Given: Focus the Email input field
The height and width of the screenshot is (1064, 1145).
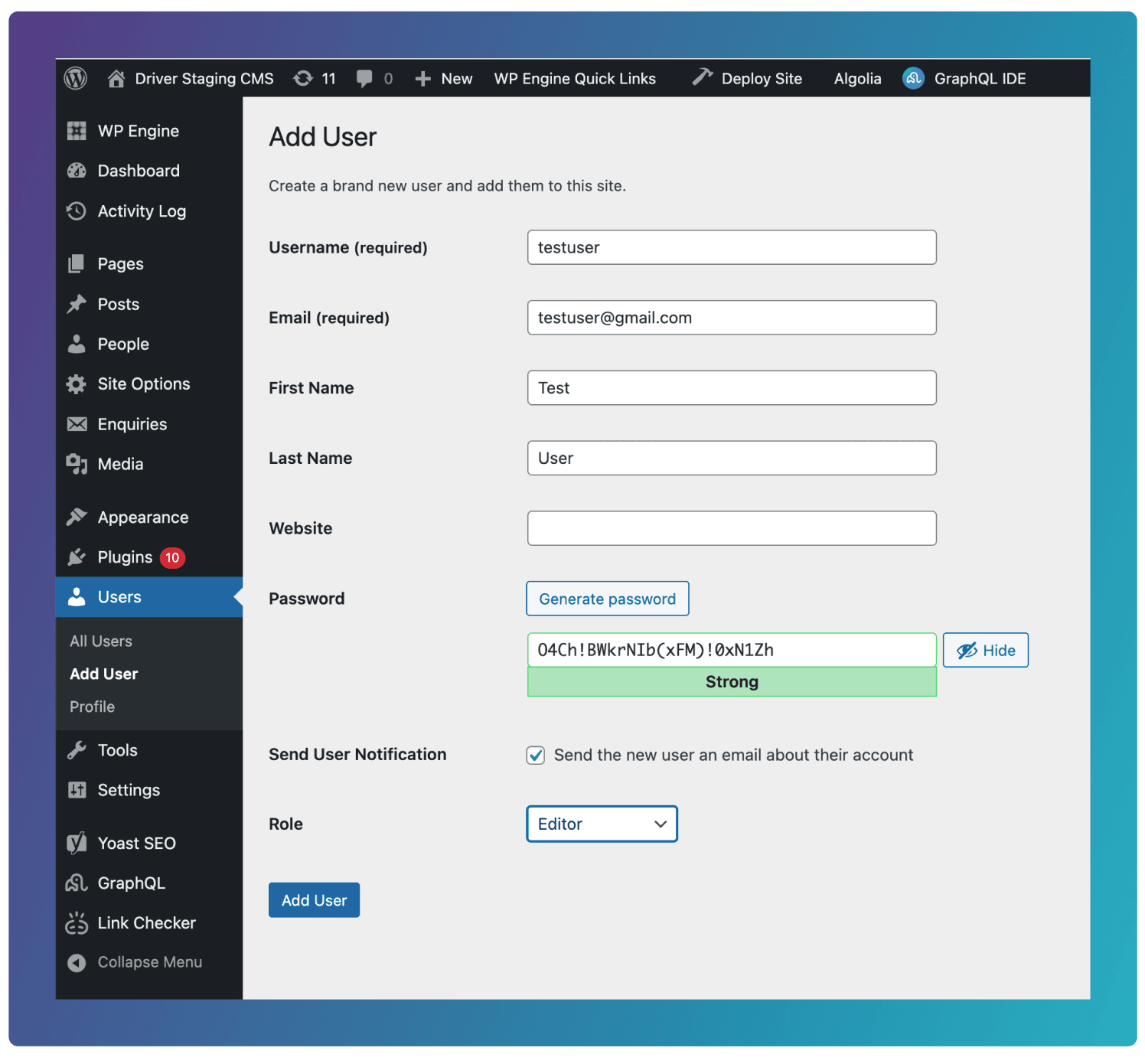Looking at the screenshot, I should tap(732, 318).
